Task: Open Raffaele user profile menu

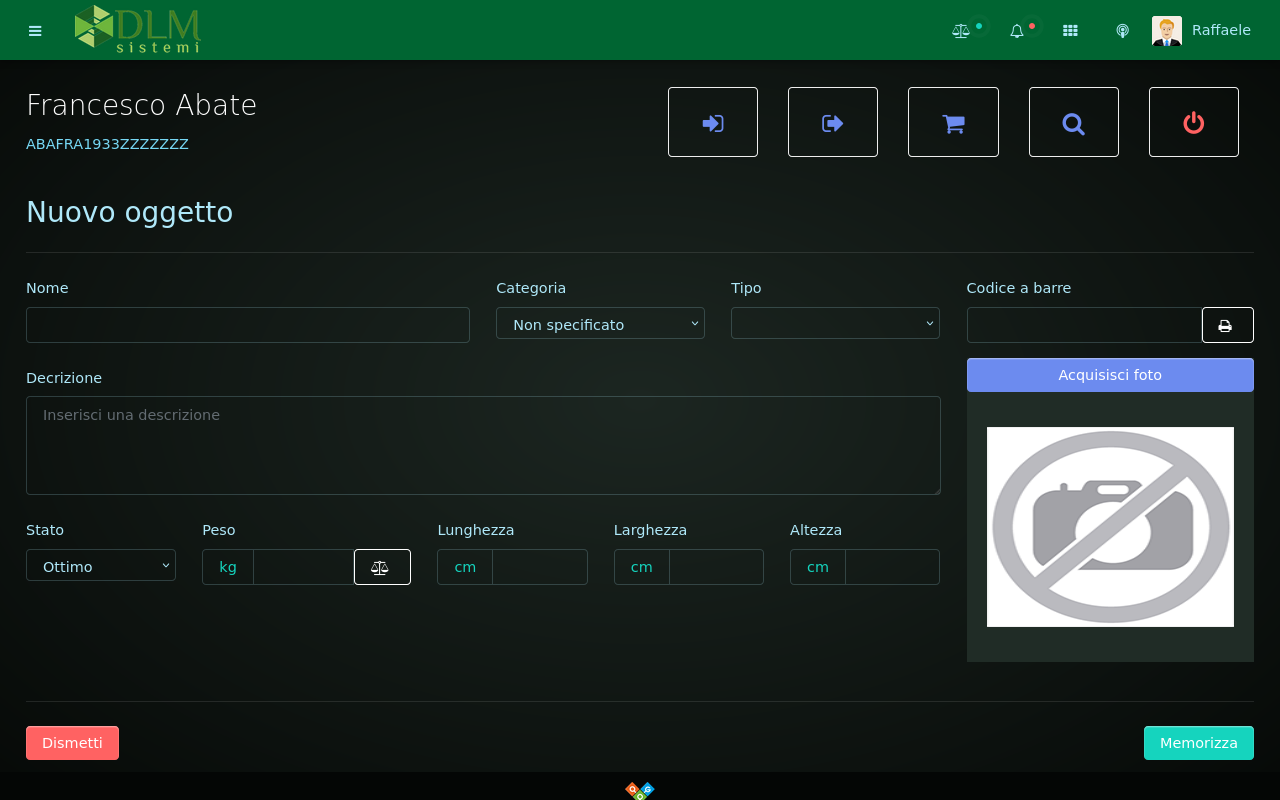Action: point(1202,31)
